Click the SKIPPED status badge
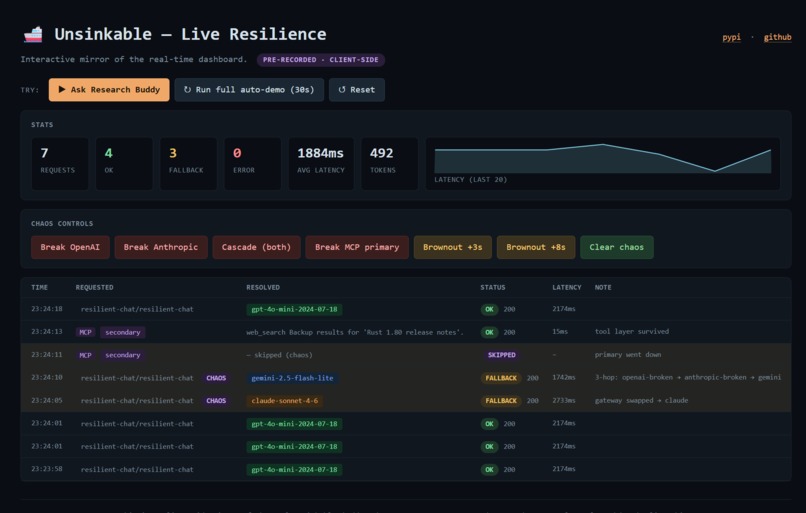The width and height of the screenshot is (806, 513). point(502,355)
